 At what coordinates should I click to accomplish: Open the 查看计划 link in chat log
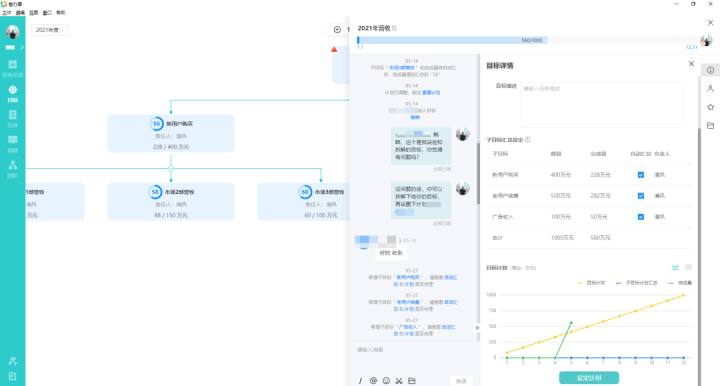[x=431, y=93]
